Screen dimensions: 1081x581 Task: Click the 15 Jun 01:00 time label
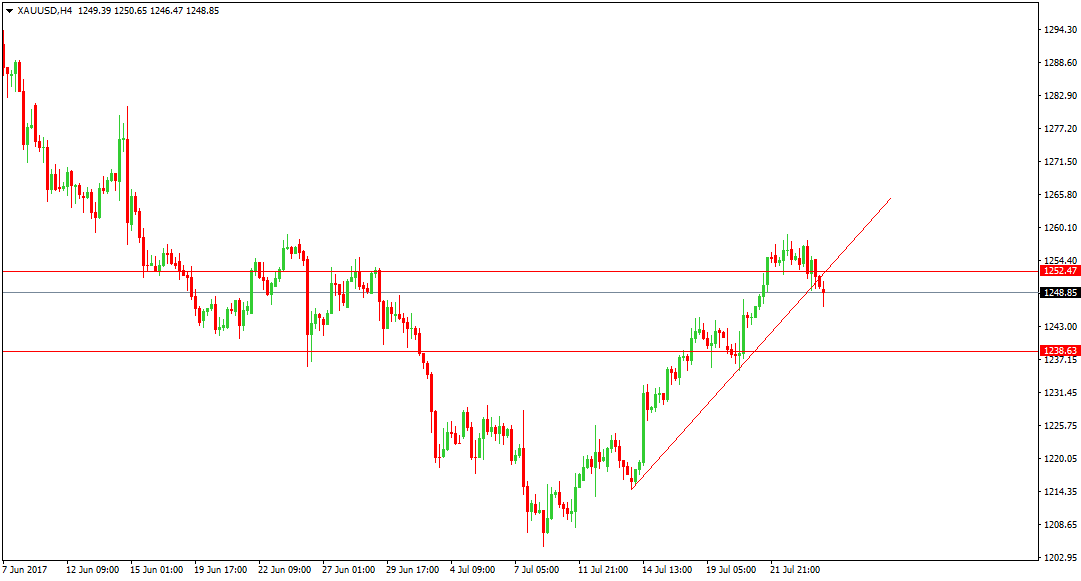click(156, 570)
